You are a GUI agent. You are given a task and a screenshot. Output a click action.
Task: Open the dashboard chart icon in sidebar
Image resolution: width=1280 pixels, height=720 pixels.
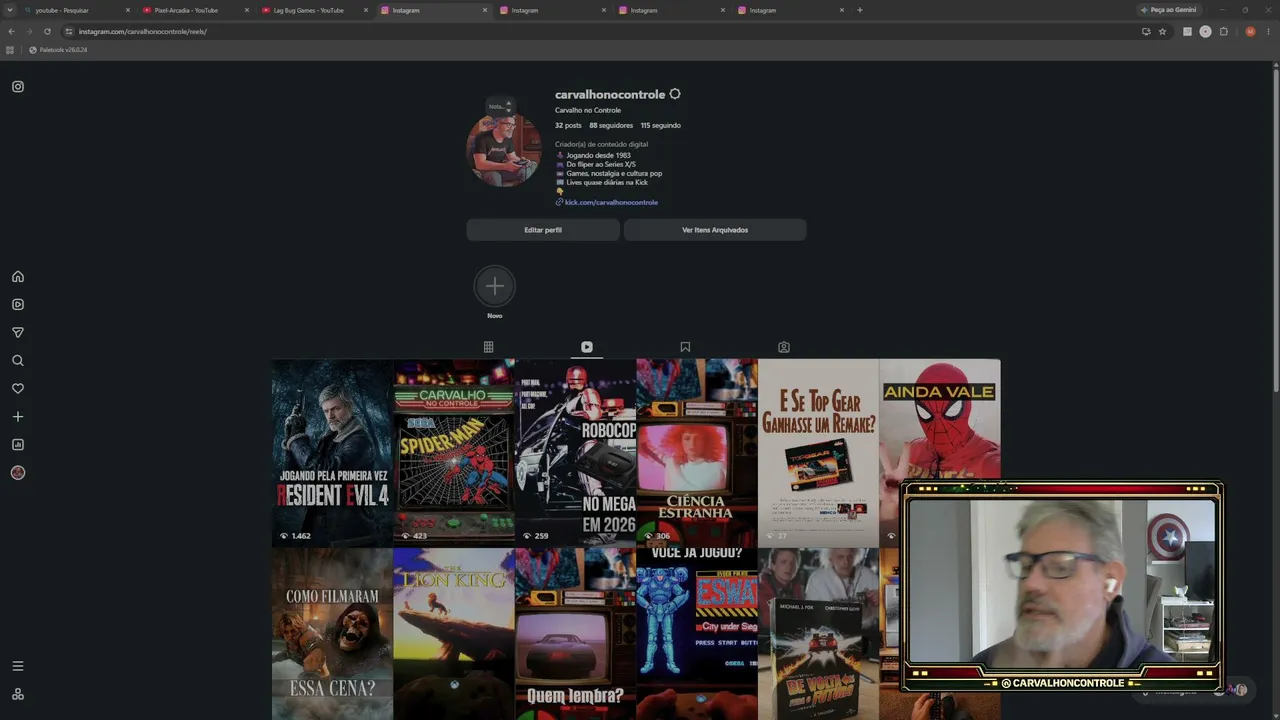18,445
